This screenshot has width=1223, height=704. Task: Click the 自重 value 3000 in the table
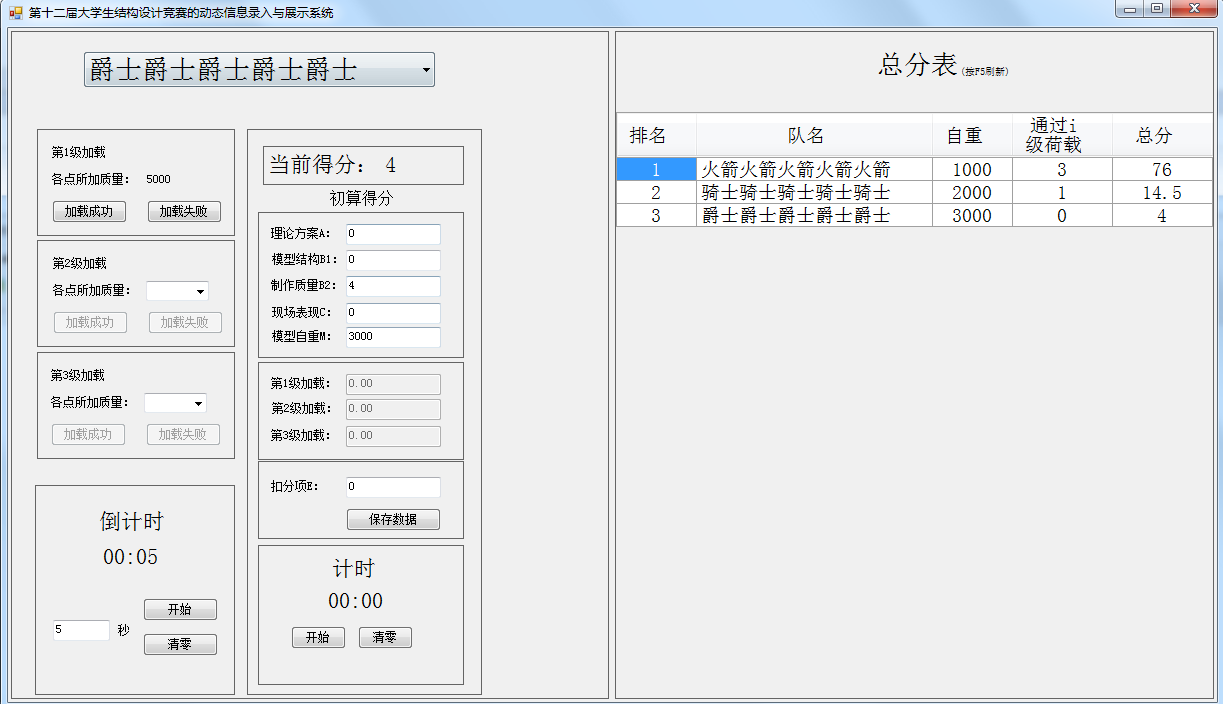(x=972, y=215)
